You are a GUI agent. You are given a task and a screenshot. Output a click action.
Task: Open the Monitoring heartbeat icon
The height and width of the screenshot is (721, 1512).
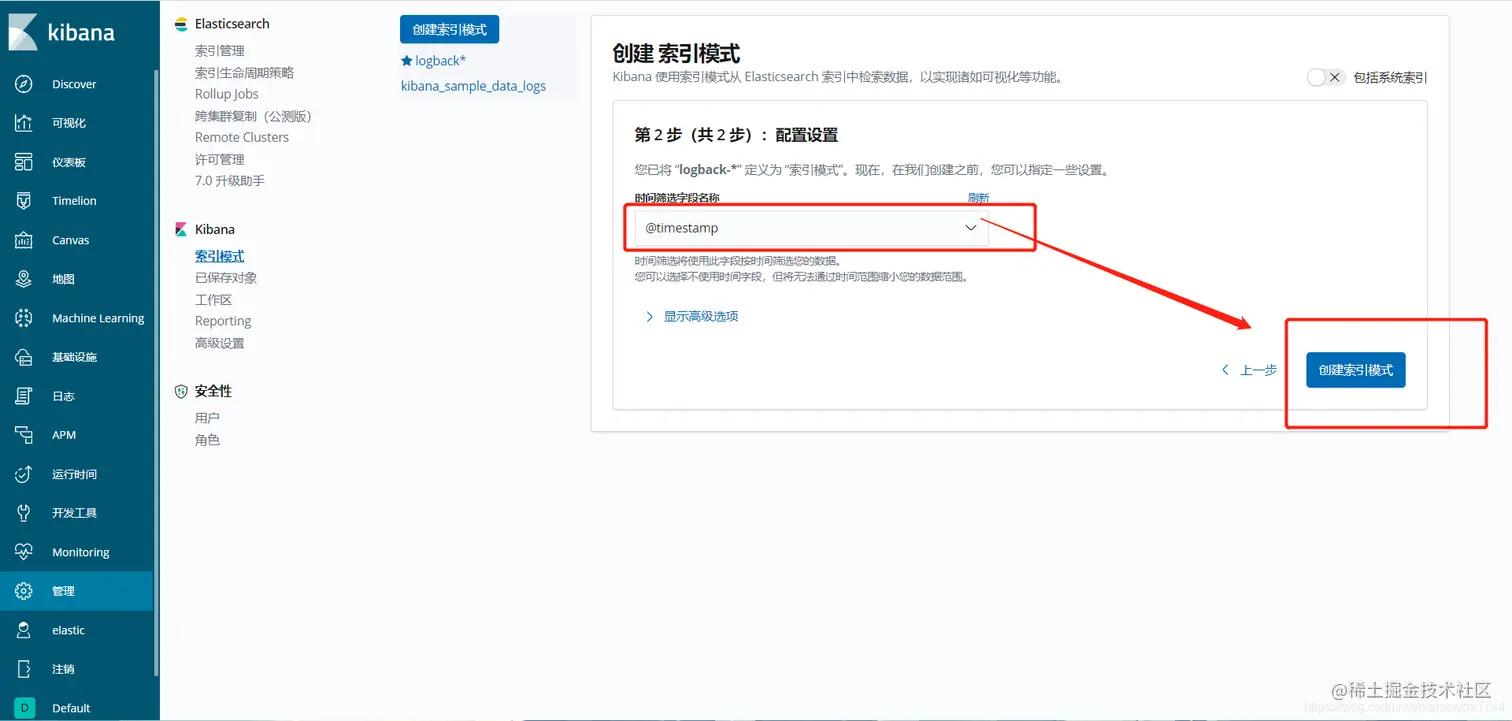pos(24,552)
